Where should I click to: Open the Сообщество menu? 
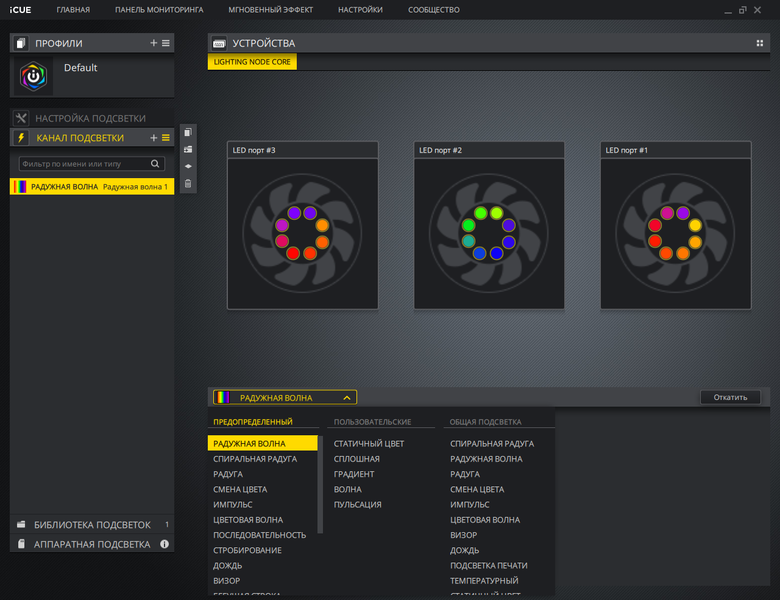pyautogui.click(x=434, y=10)
